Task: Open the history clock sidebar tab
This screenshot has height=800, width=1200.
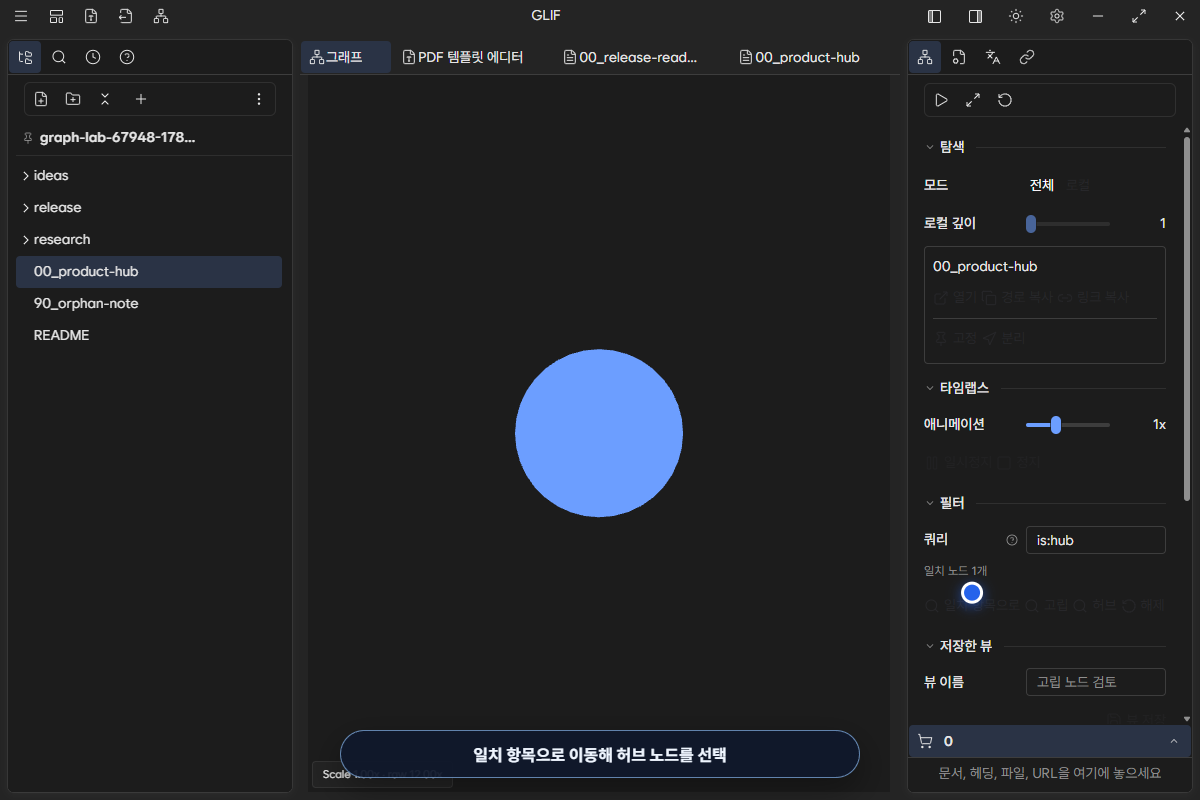Action: click(93, 57)
